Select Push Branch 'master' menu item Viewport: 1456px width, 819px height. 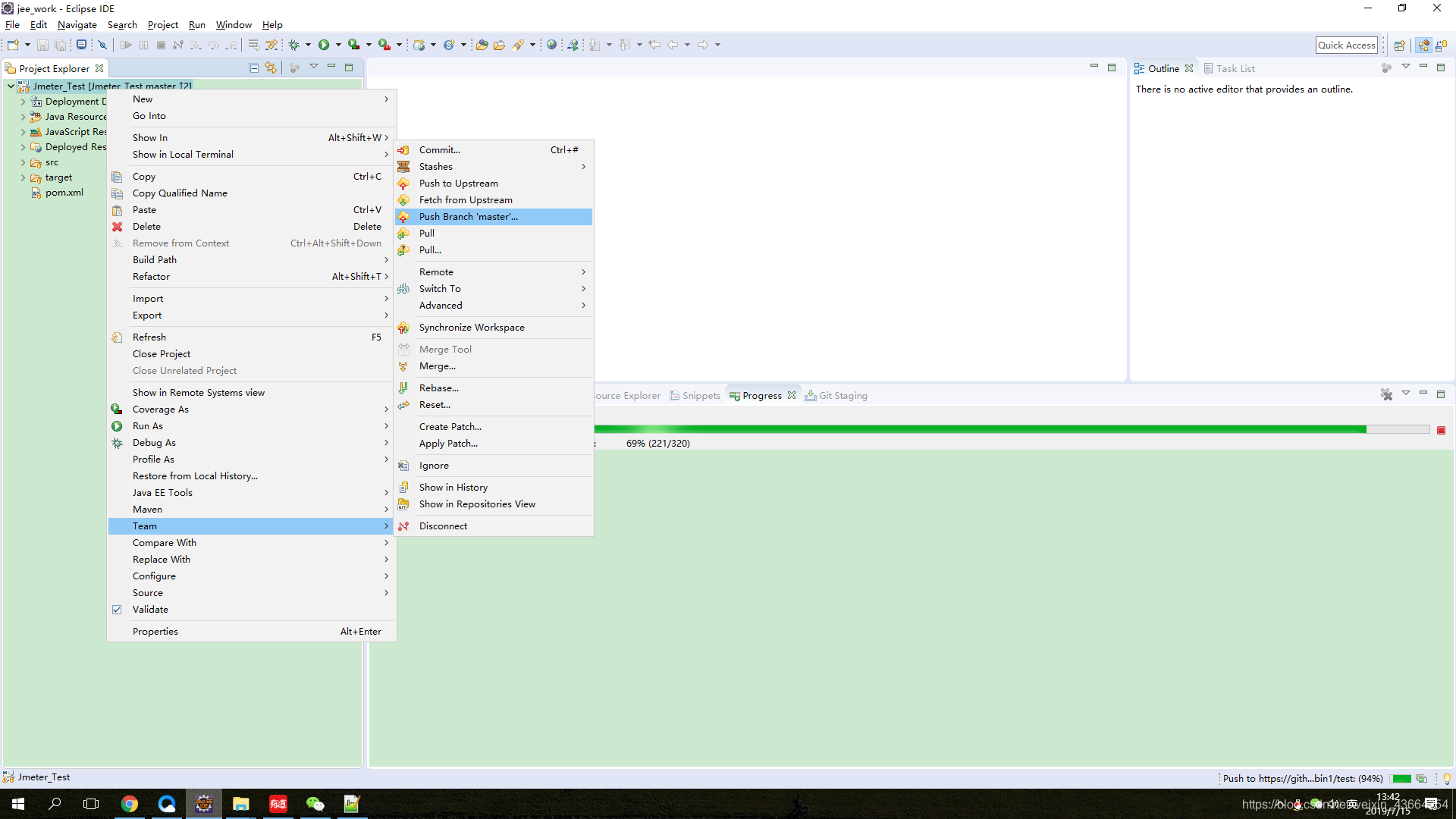tap(494, 217)
